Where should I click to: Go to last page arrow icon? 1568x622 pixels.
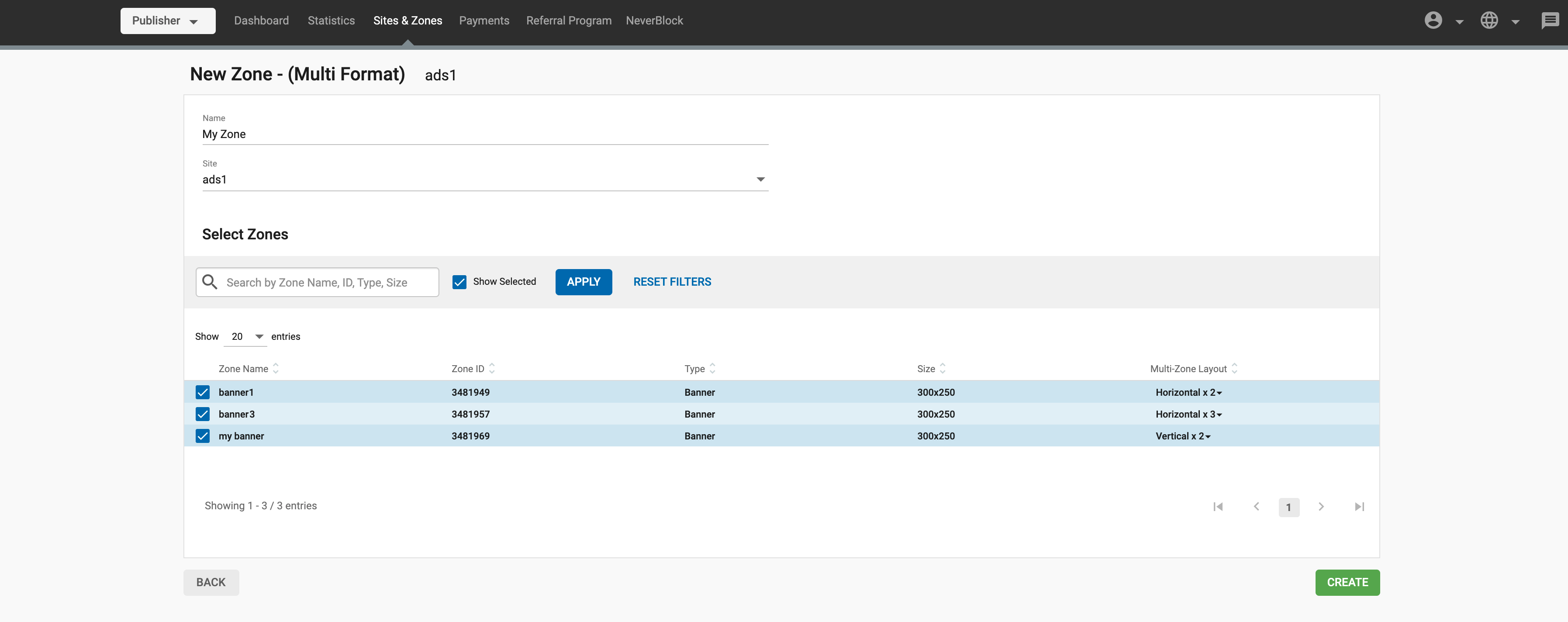[1359, 506]
